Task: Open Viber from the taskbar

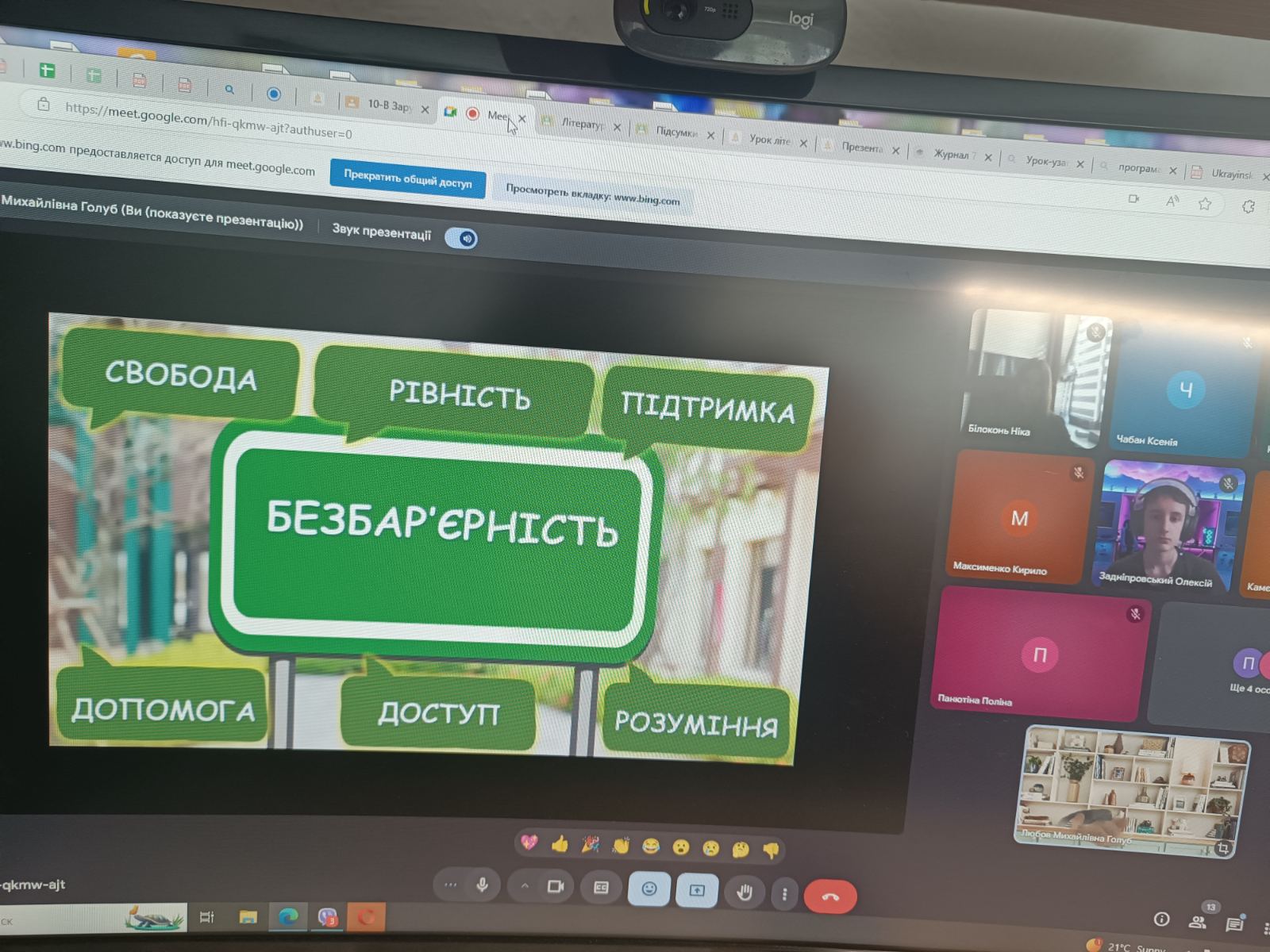Action: [x=327, y=917]
